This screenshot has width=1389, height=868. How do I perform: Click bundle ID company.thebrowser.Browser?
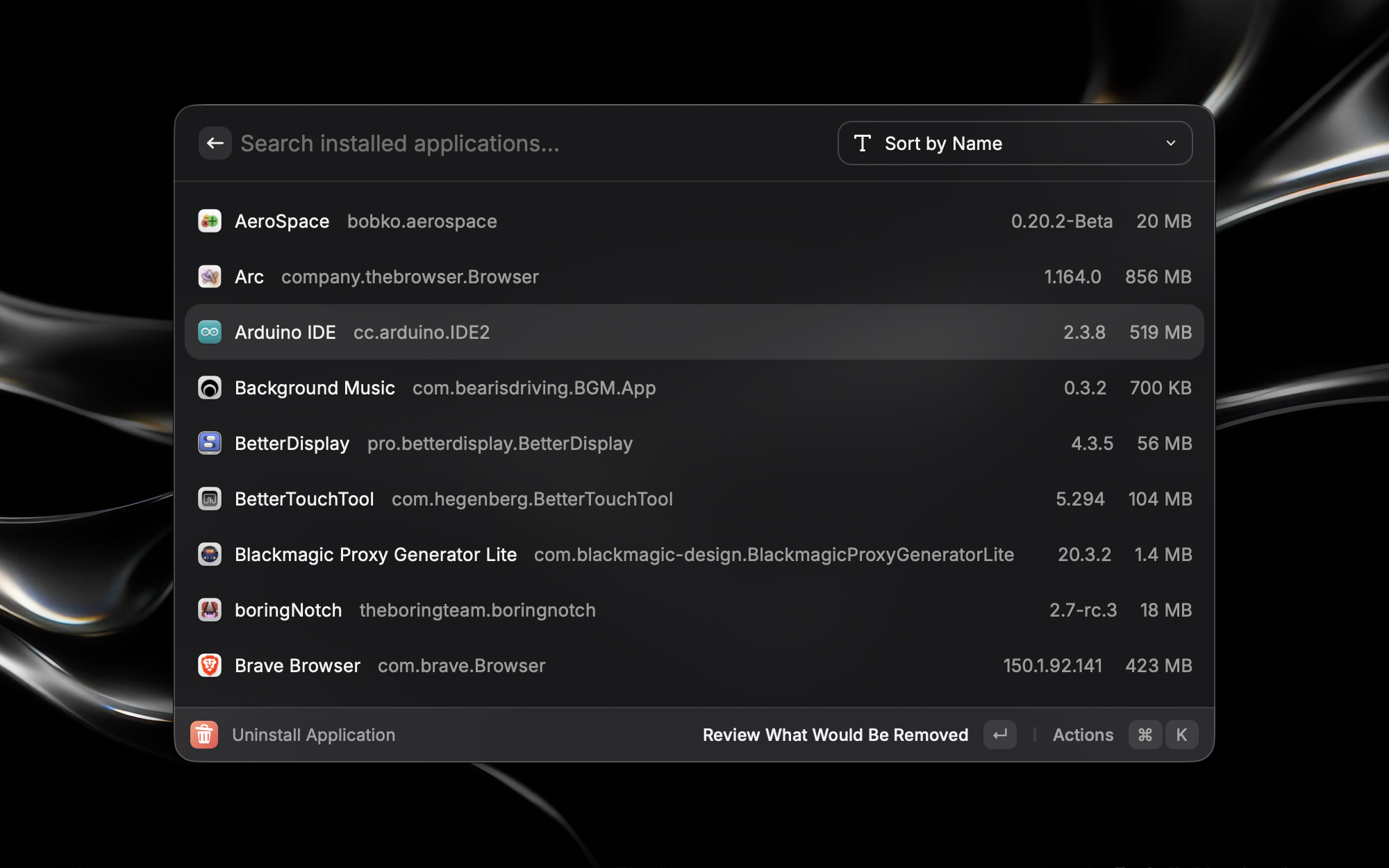pos(410,276)
